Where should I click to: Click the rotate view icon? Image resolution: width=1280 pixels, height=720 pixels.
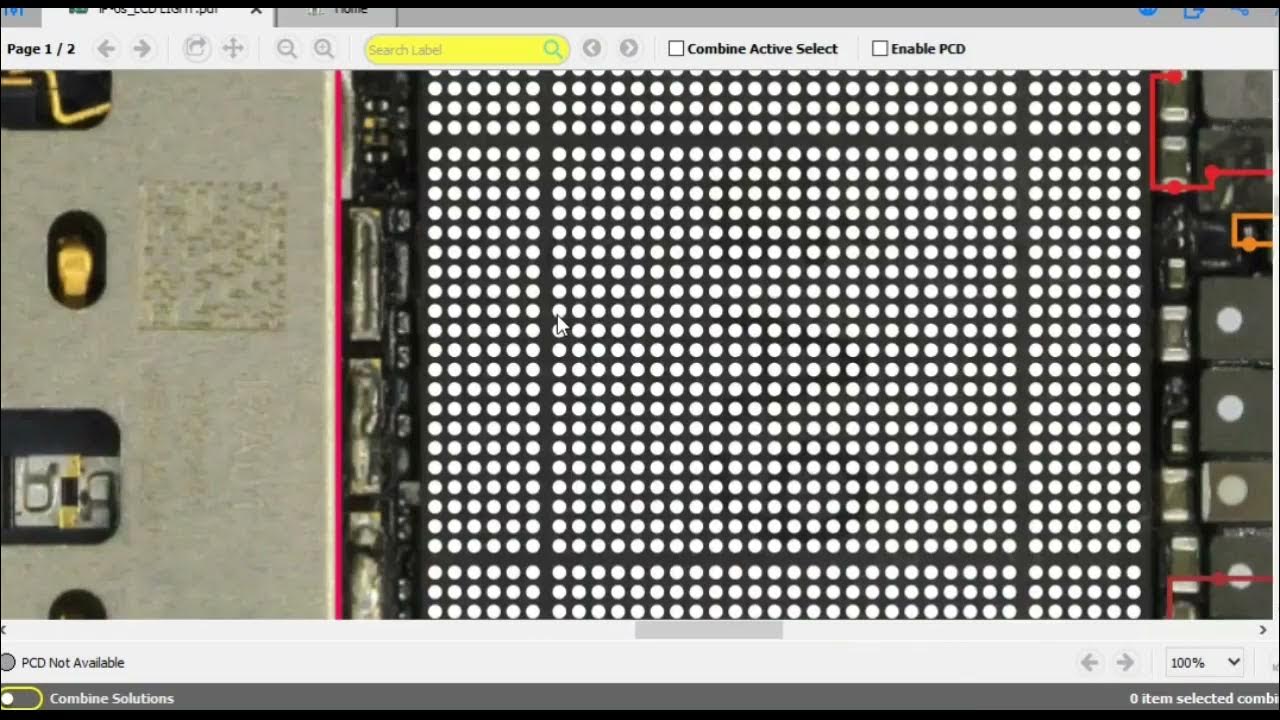click(196, 48)
